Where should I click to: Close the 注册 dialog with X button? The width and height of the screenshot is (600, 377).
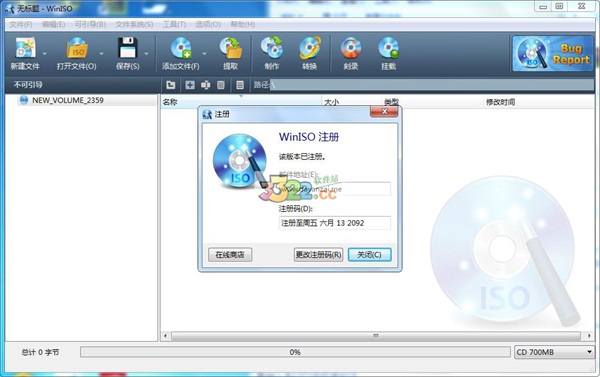pyautogui.click(x=384, y=111)
